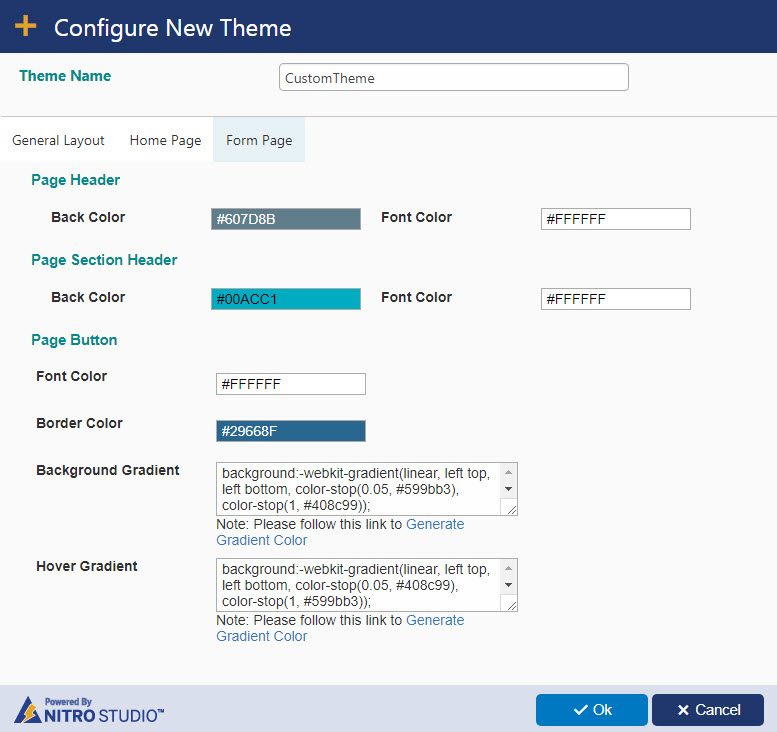Select the Form Page tab
The image size is (777, 732).
click(x=259, y=140)
